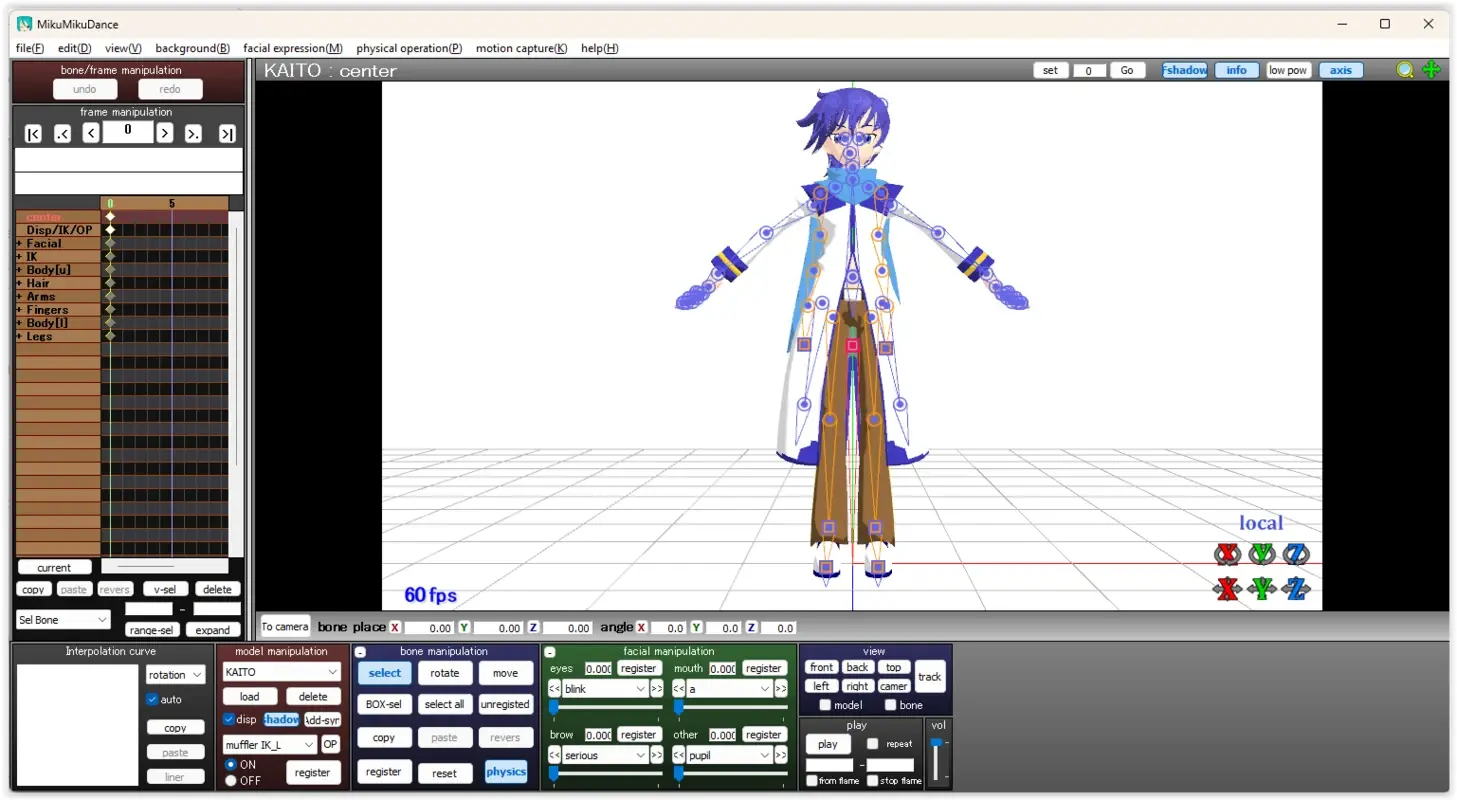Select the OFF radio button in model manipulation
The height and width of the screenshot is (800, 1457).
pos(230,781)
